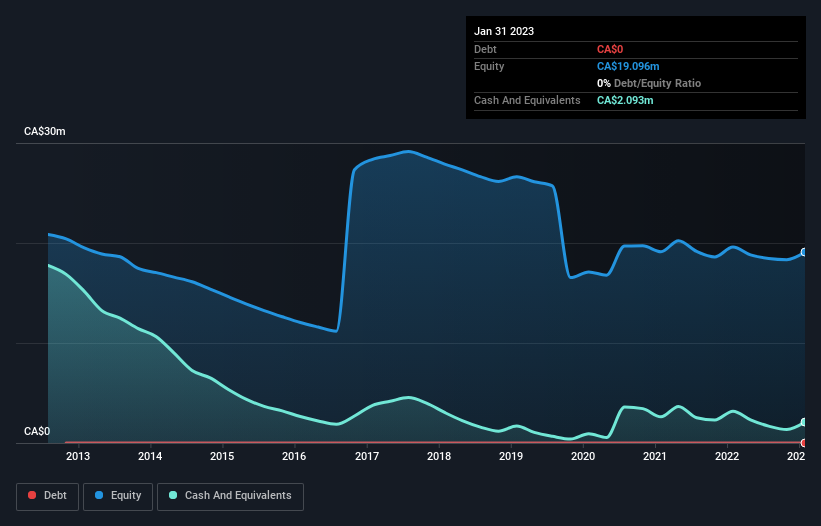Click the CA$0 y-axis label
821x526 pixels.
point(37,431)
